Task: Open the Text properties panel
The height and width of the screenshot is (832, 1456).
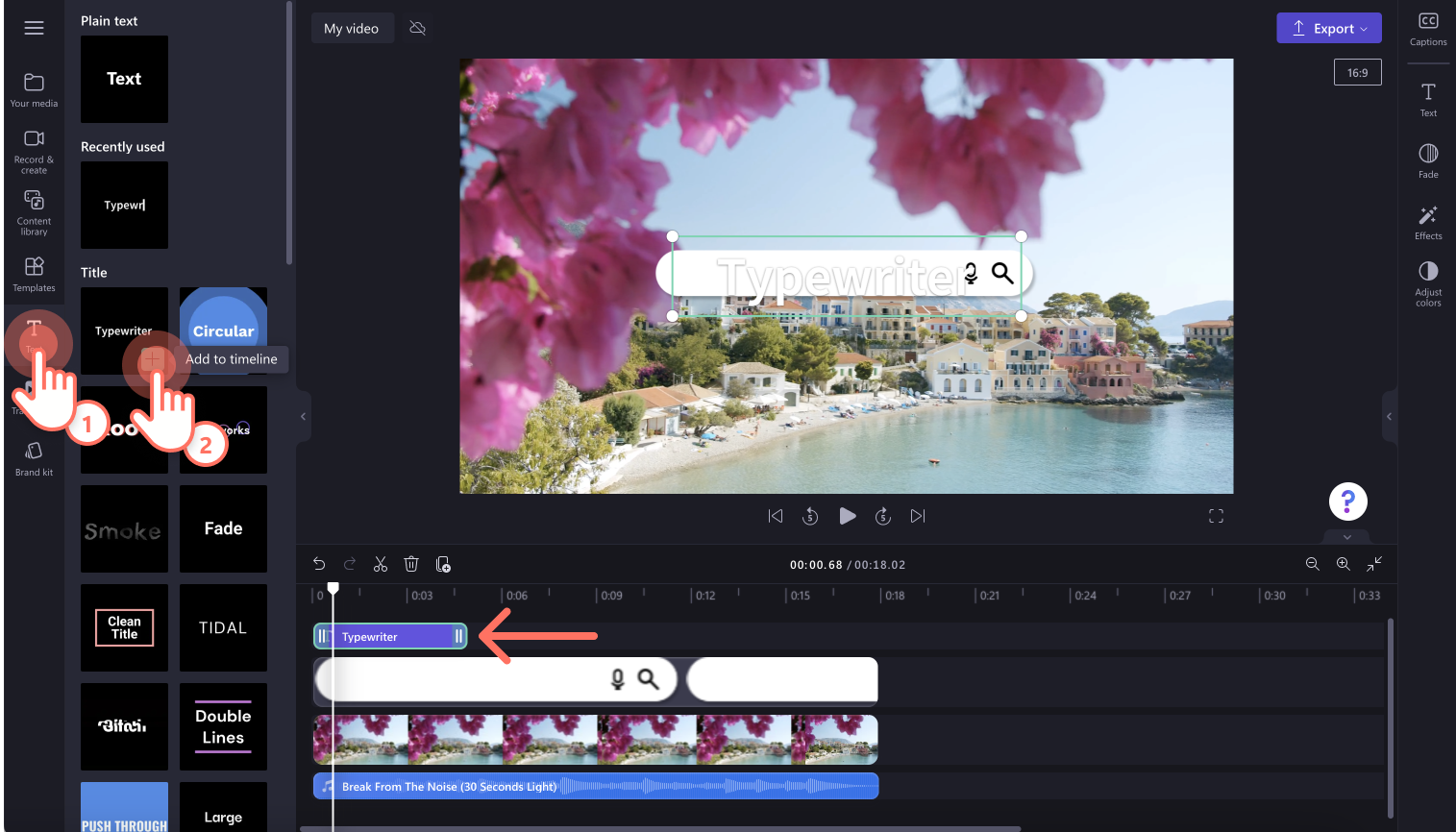Action: 1428,100
